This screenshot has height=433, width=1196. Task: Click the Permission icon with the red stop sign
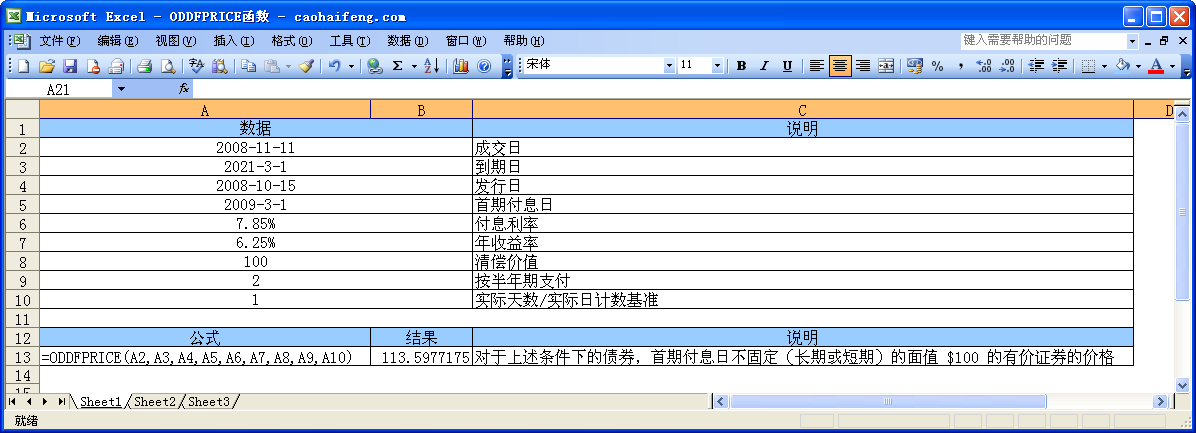[93, 66]
